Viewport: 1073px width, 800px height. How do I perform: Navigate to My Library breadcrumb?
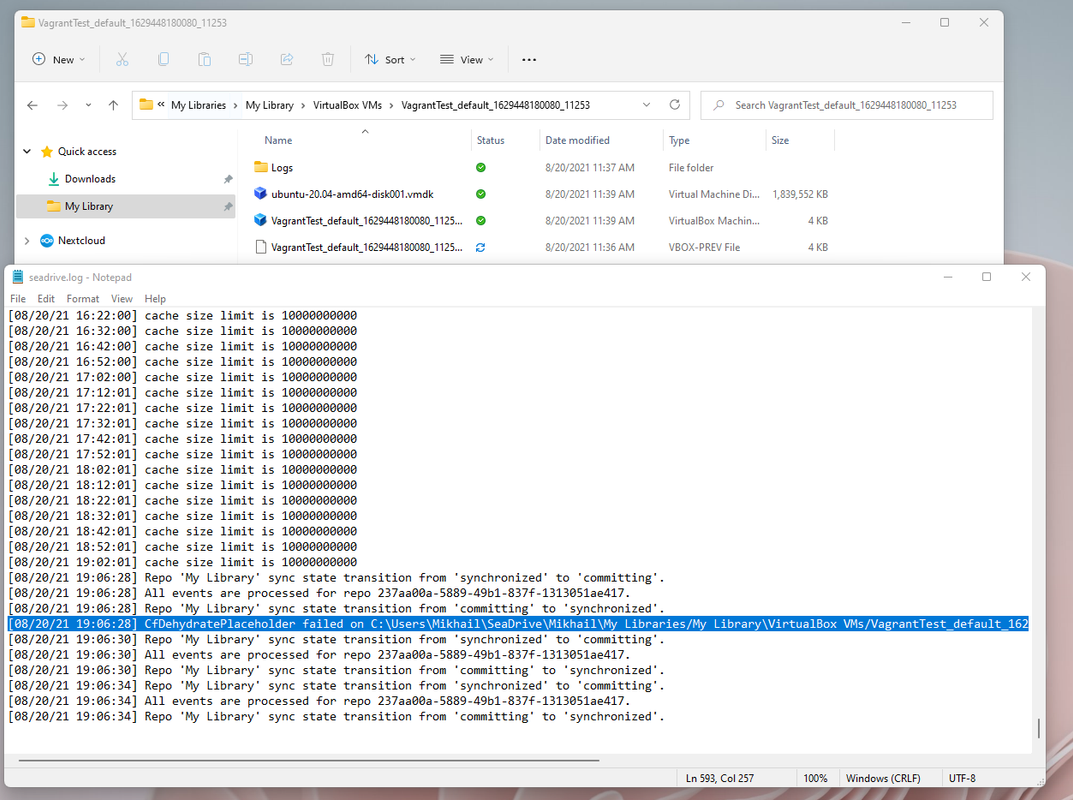pos(270,105)
